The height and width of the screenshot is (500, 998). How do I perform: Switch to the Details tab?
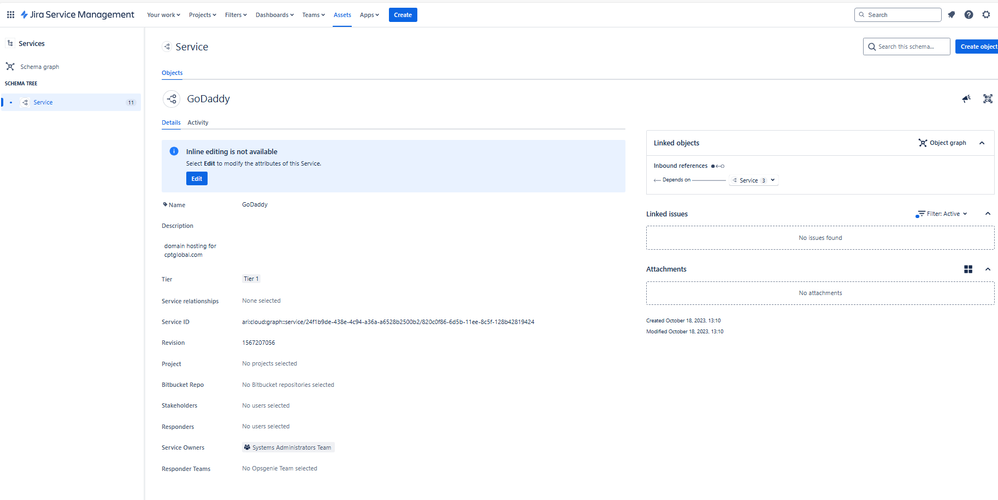(171, 122)
